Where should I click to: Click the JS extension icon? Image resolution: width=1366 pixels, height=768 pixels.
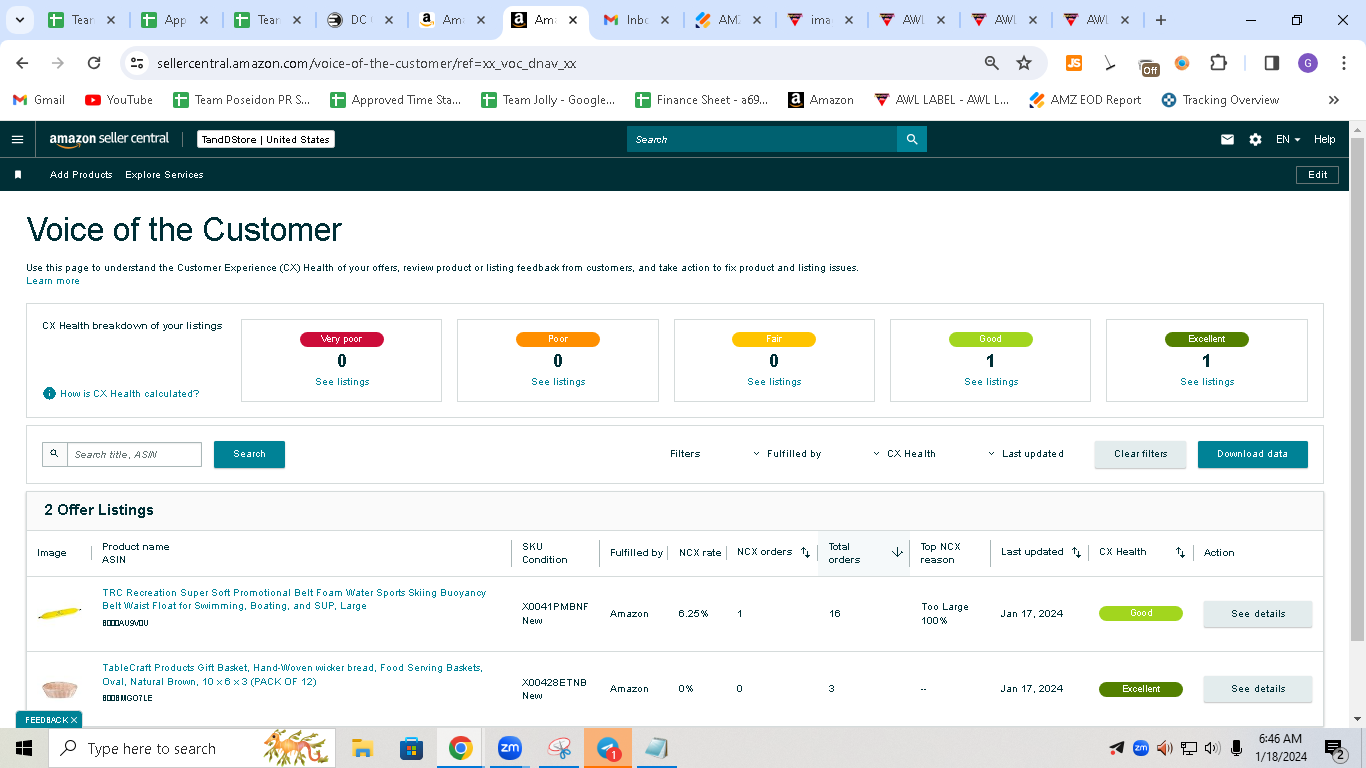[1074, 63]
